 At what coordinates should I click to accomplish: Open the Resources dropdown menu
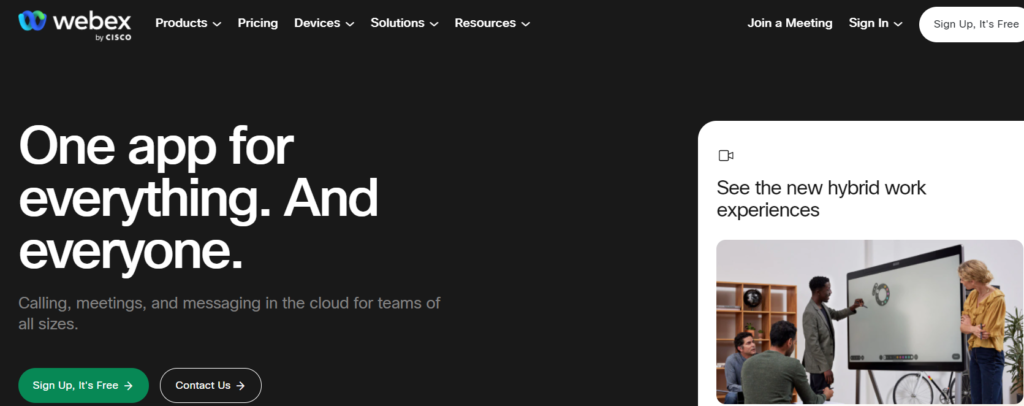[x=492, y=23]
